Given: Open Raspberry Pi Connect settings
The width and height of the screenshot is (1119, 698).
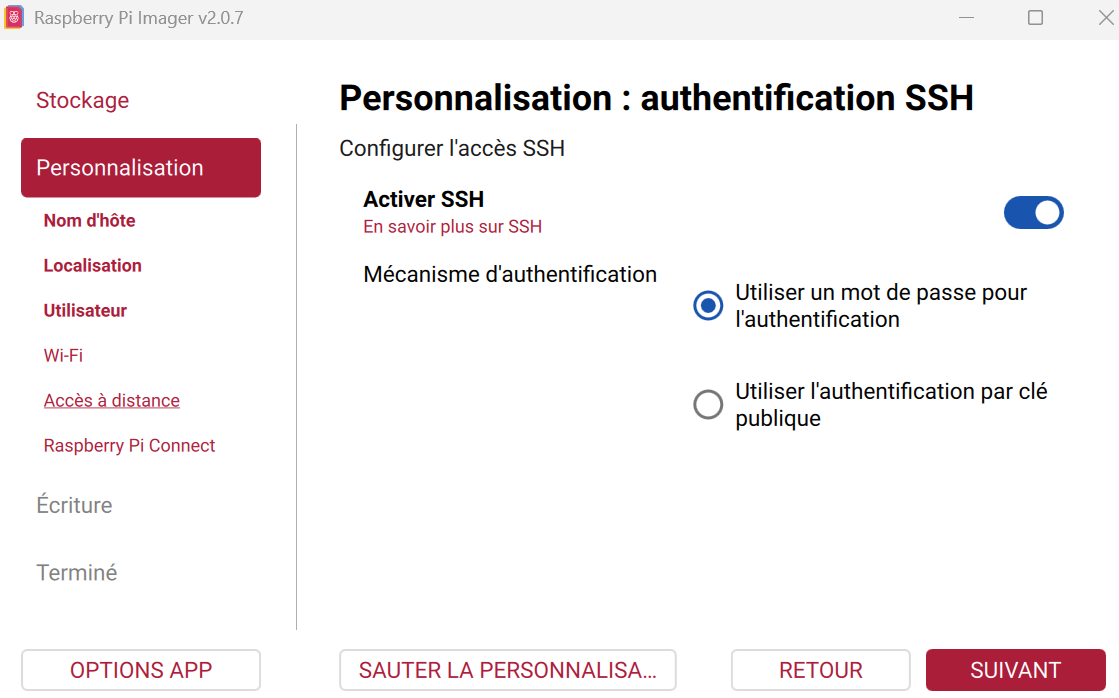Looking at the screenshot, I should 129,445.
